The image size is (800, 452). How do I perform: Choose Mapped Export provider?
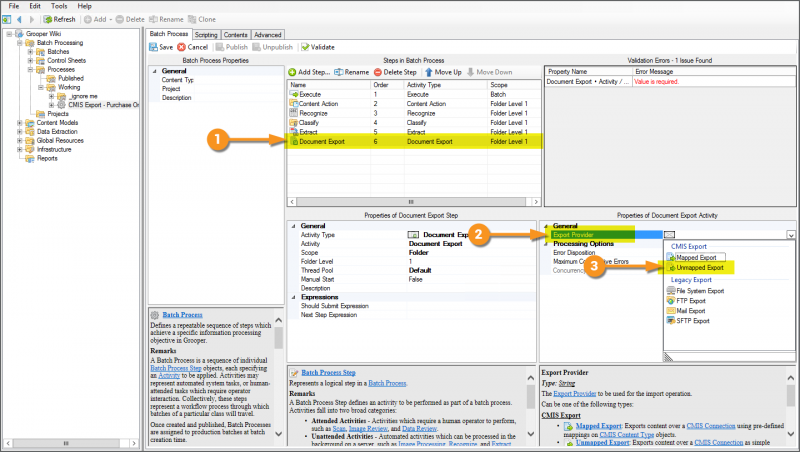click(x=696, y=258)
